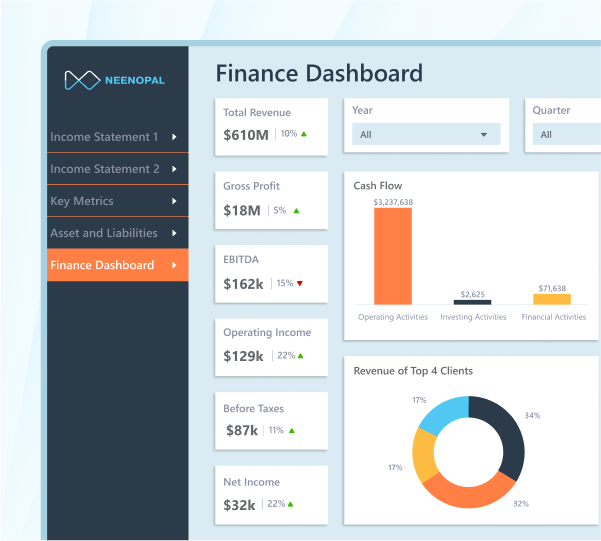Click green up arrow beside Before Taxes 11%

(x=292, y=431)
